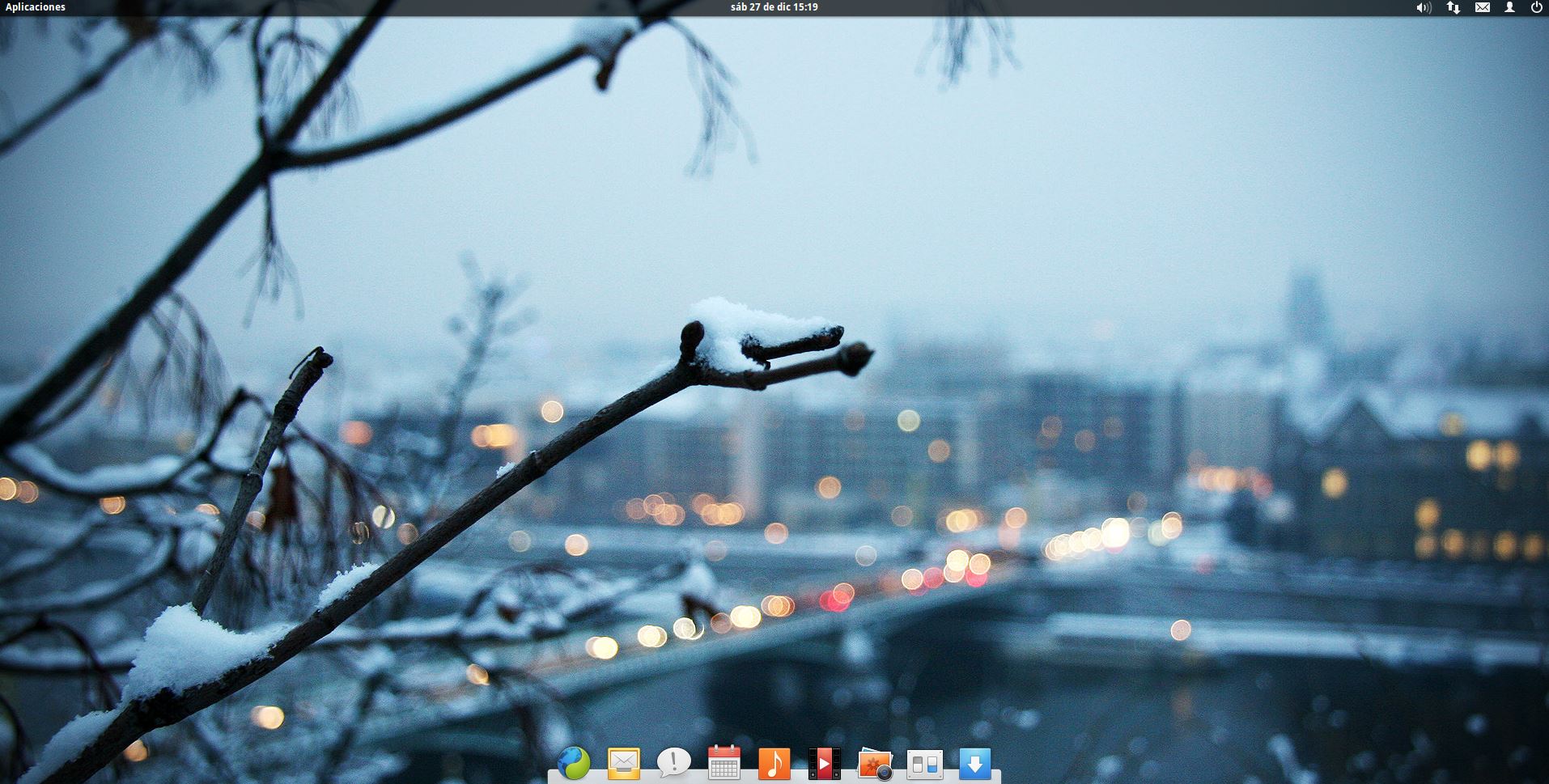The width and height of the screenshot is (1549, 784).
Task: Open the Calendar app in dock
Action: (x=724, y=762)
